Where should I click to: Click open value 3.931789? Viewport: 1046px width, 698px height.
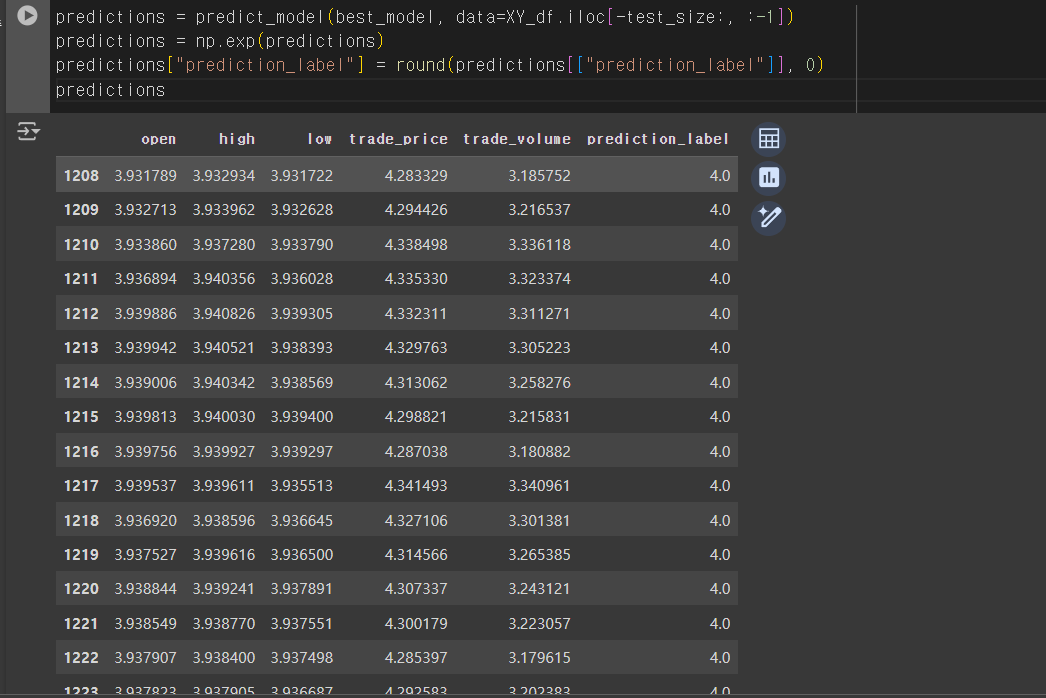point(145,176)
